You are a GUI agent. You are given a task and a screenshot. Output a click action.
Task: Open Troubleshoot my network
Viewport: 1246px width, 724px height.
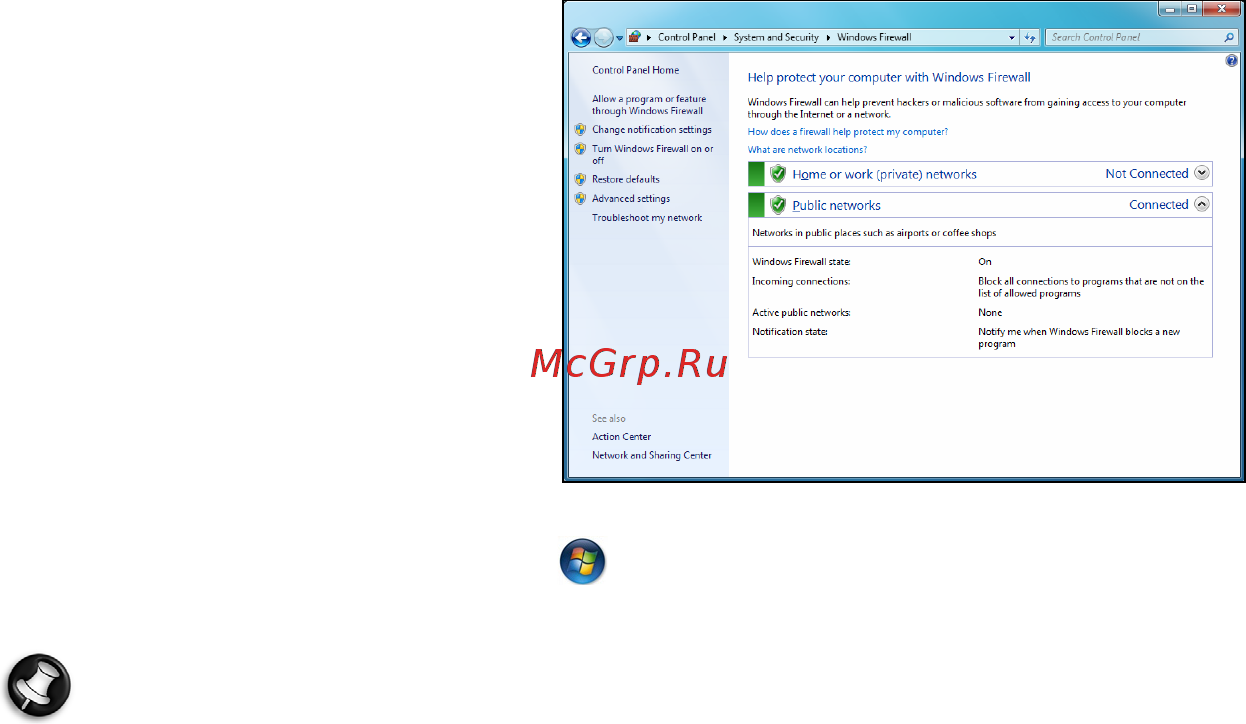click(x=647, y=217)
